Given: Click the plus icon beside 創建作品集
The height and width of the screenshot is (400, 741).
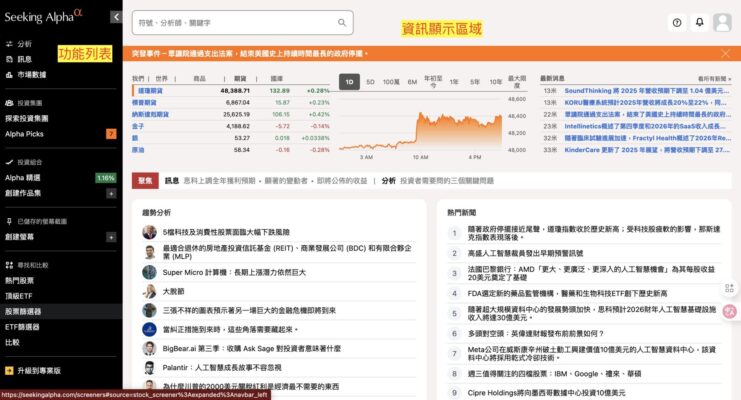Looking at the screenshot, I should click(x=111, y=192).
